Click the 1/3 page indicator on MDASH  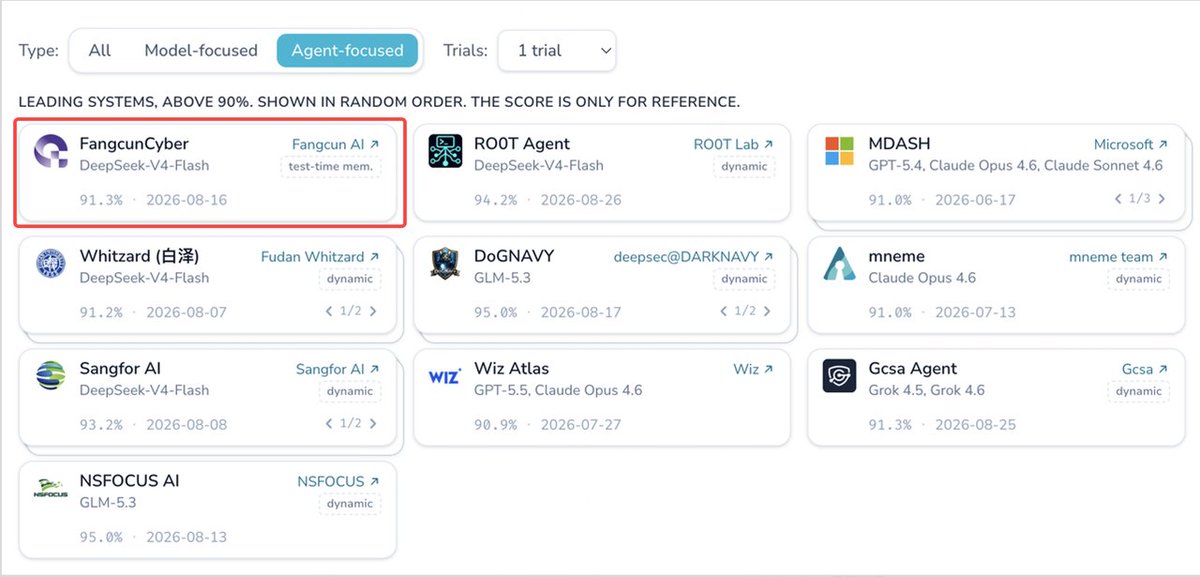[1140, 199]
